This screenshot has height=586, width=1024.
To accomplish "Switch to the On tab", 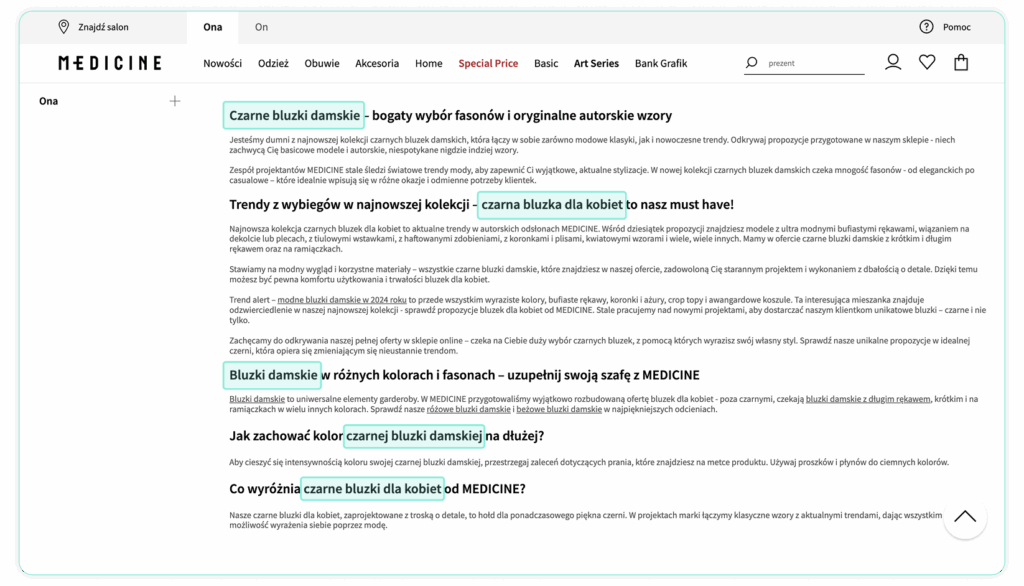I will 261,27.
